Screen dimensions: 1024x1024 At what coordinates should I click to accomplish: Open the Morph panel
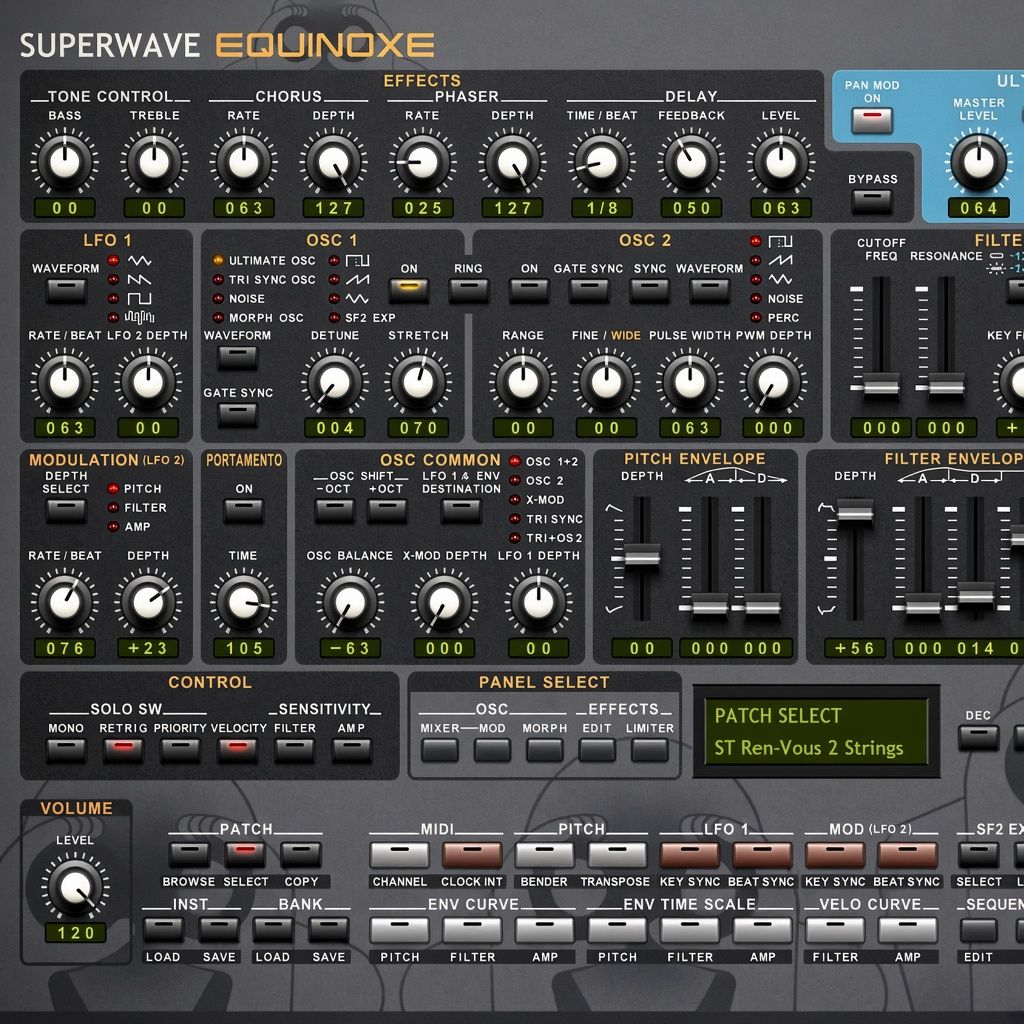pos(545,750)
